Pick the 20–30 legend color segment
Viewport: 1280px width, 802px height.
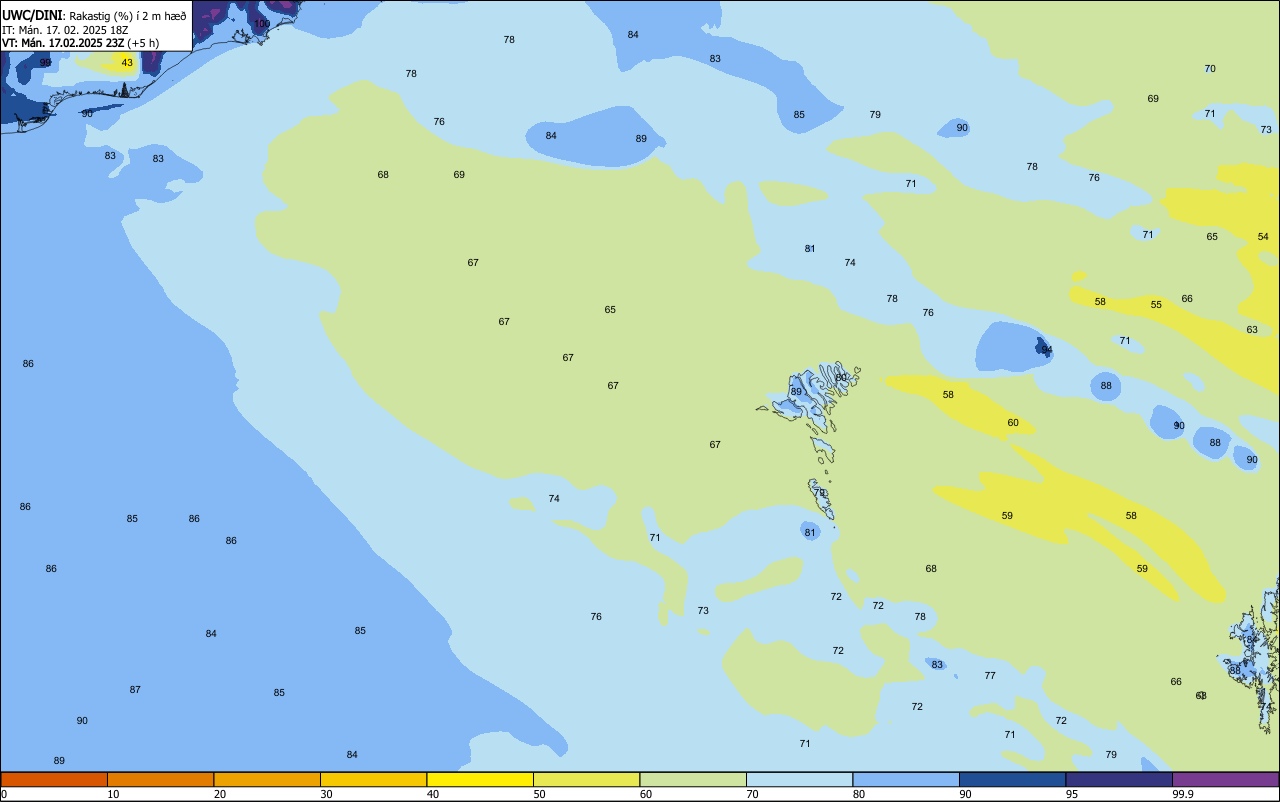267,779
